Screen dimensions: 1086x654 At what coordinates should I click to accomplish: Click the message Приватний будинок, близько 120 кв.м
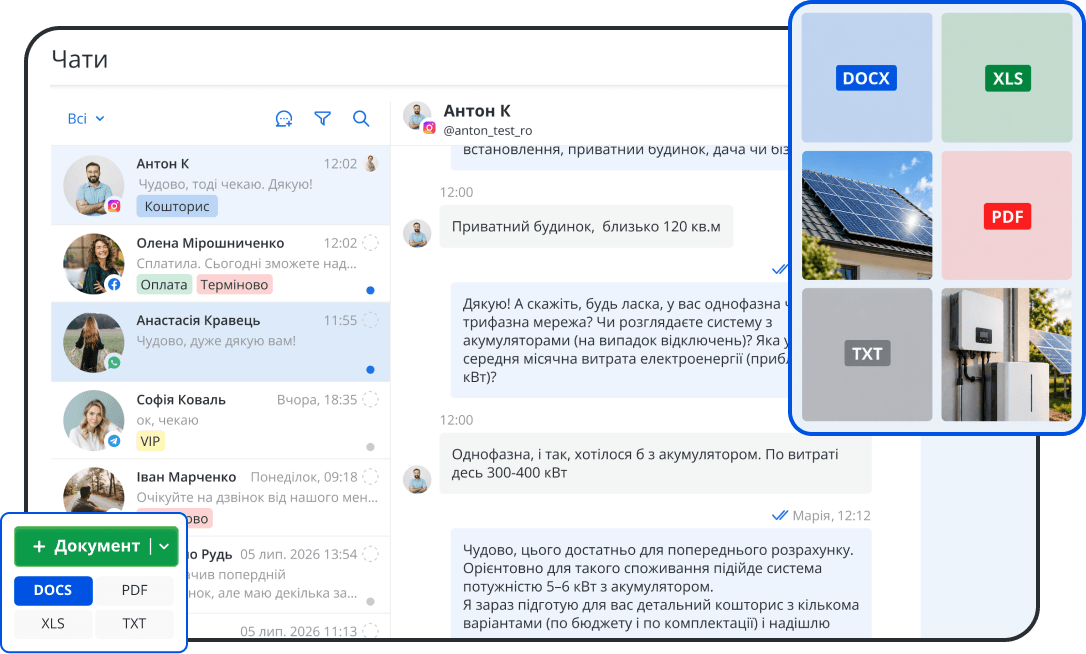tap(586, 227)
